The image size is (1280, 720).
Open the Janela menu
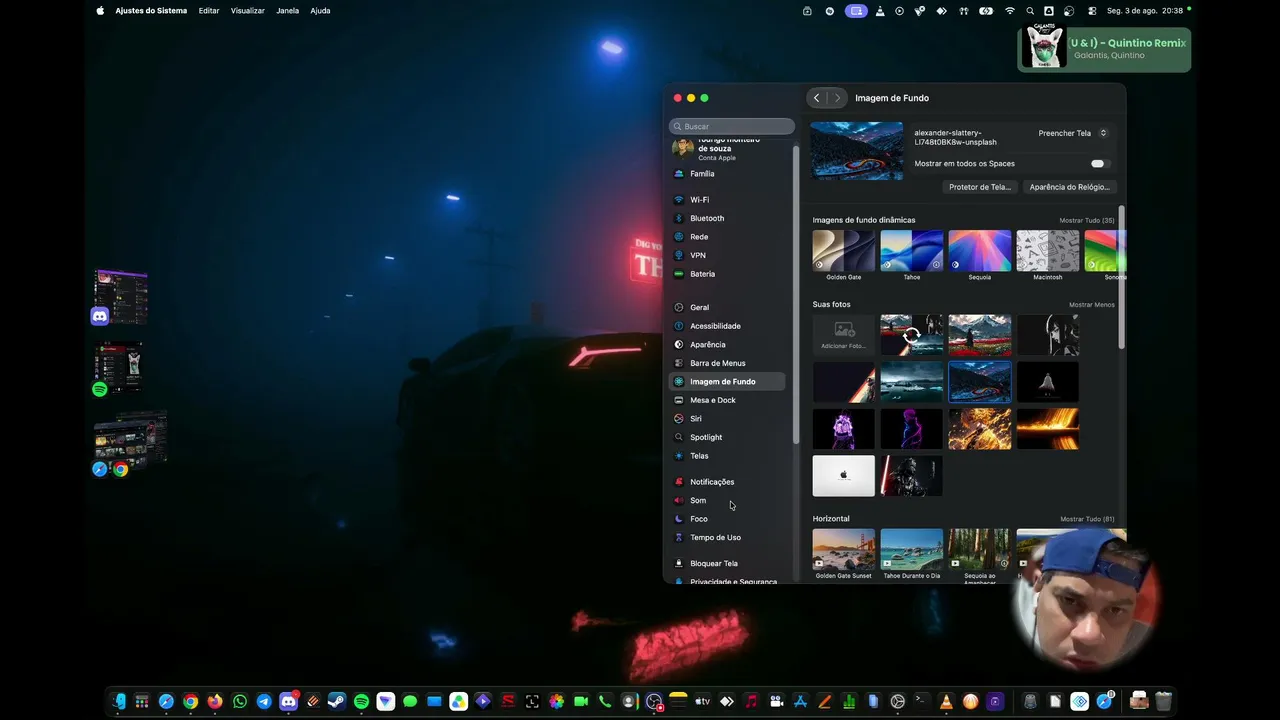[x=288, y=11]
